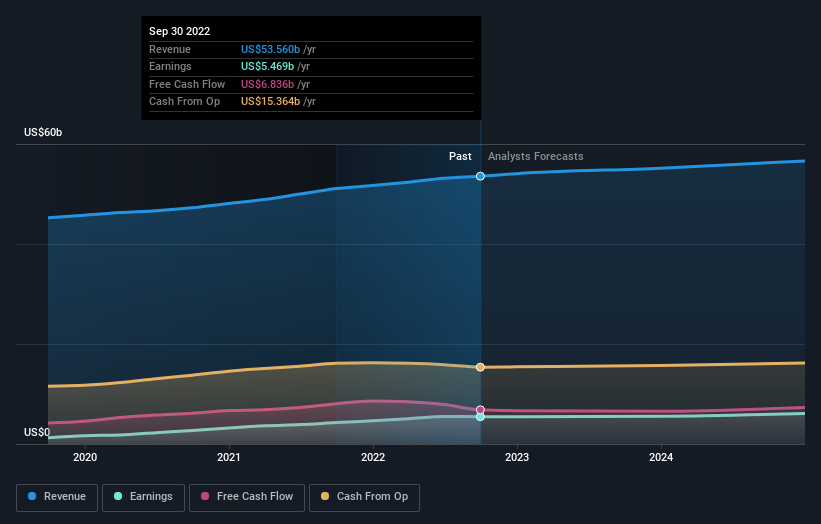Image resolution: width=821 pixels, height=524 pixels.
Task: Click the US$53.560b revenue value
Action: click(270, 49)
